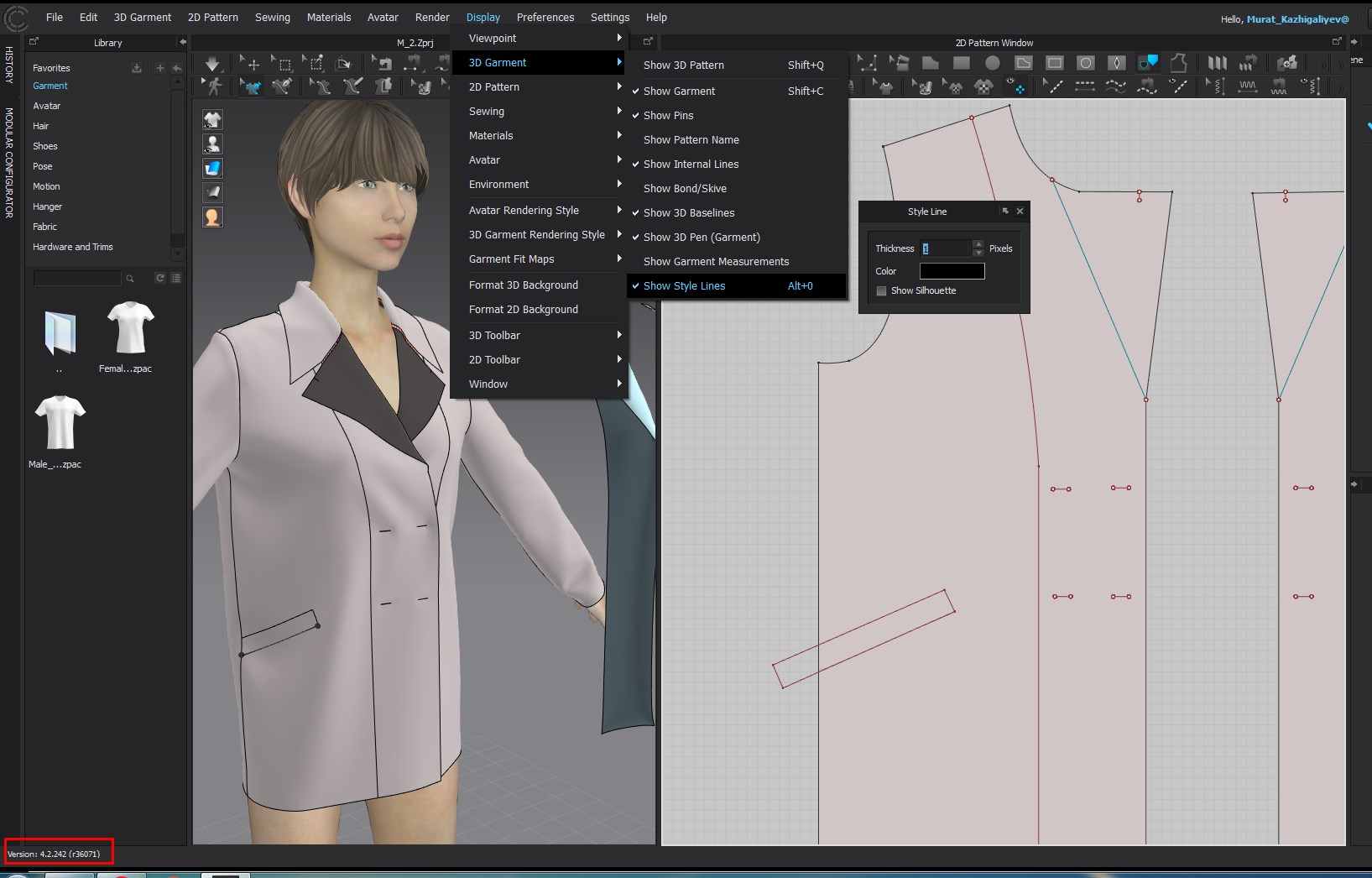This screenshot has width=1372, height=878.
Task: Click the Style Line color swatch
Action: 952,271
